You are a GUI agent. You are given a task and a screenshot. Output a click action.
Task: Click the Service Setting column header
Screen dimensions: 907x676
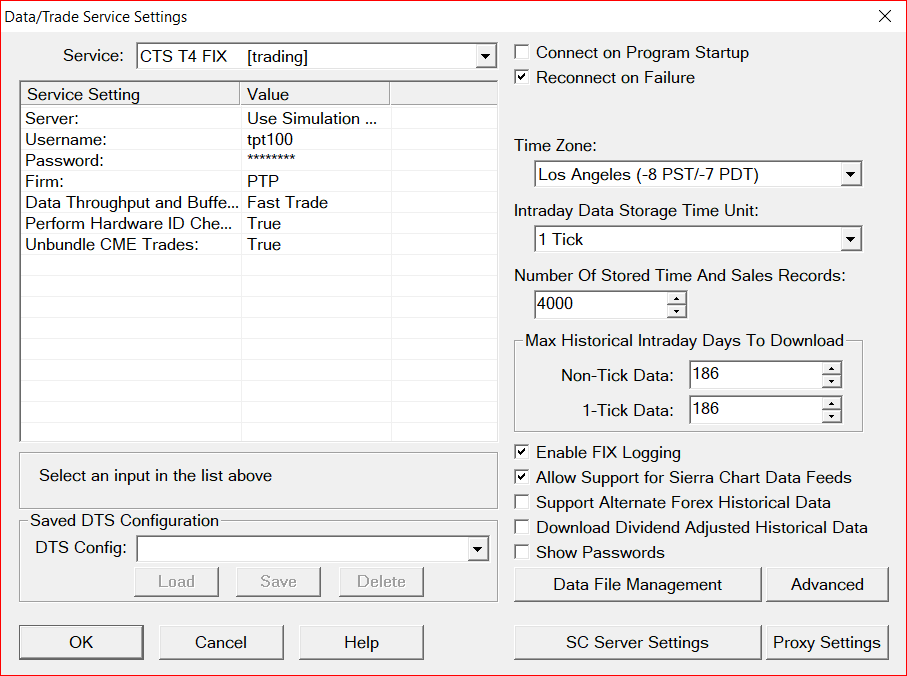click(130, 94)
